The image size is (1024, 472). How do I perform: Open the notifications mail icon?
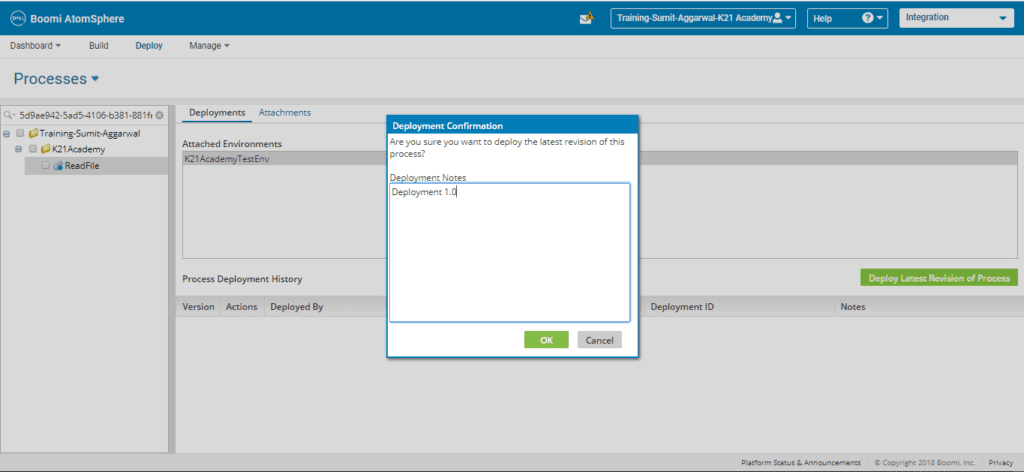[x=586, y=18]
